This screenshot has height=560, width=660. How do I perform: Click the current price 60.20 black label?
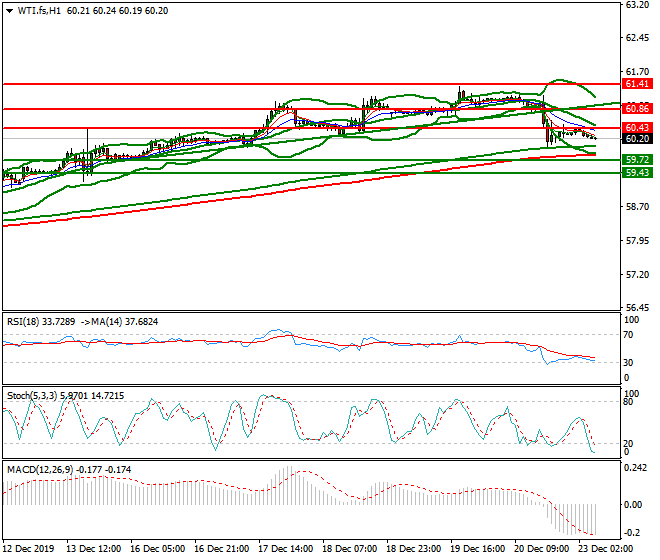pyautogui.click(x=637, y=139)
